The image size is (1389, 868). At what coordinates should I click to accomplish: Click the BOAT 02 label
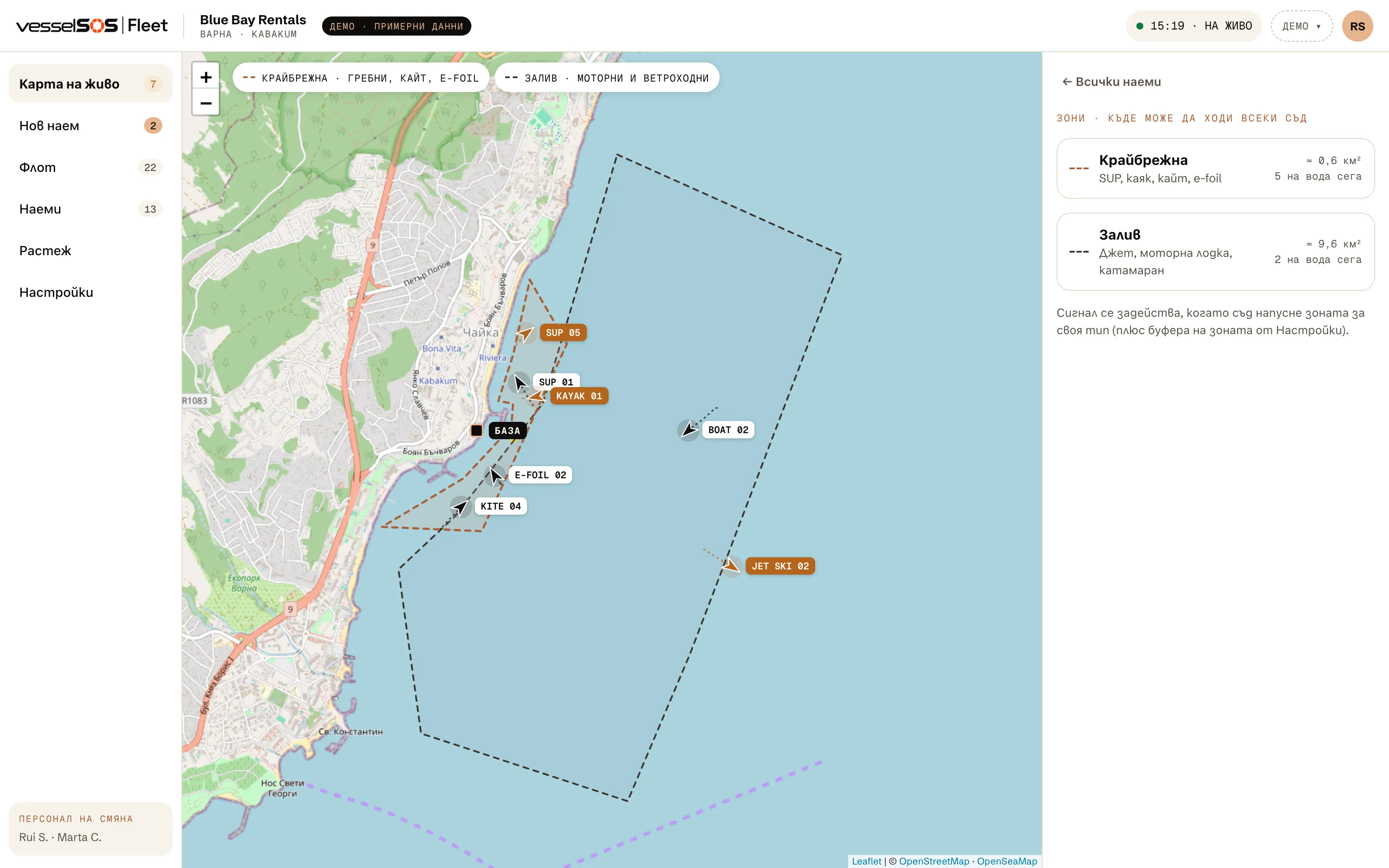(728, 430)
